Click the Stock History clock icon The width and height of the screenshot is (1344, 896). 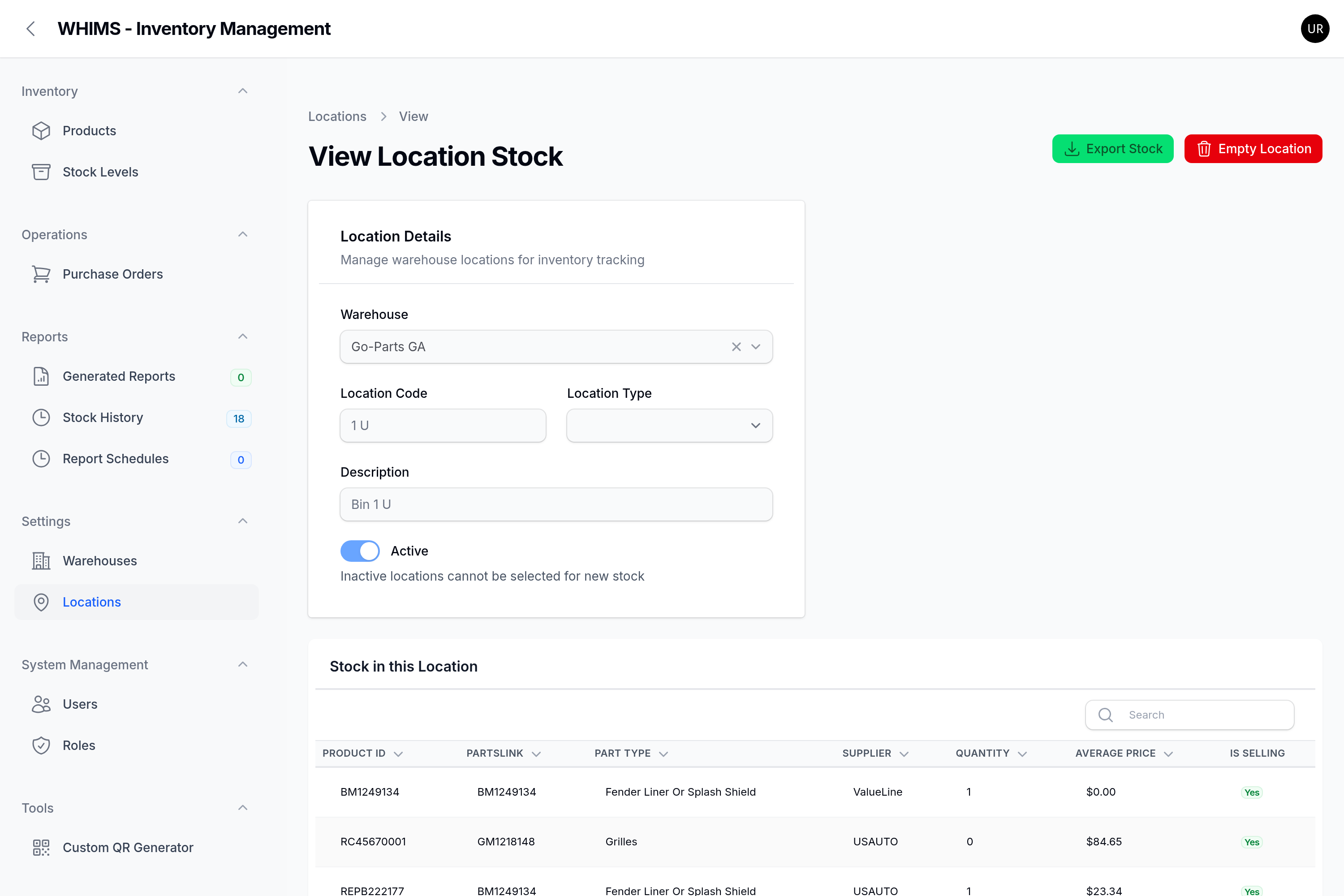[41, 418]
